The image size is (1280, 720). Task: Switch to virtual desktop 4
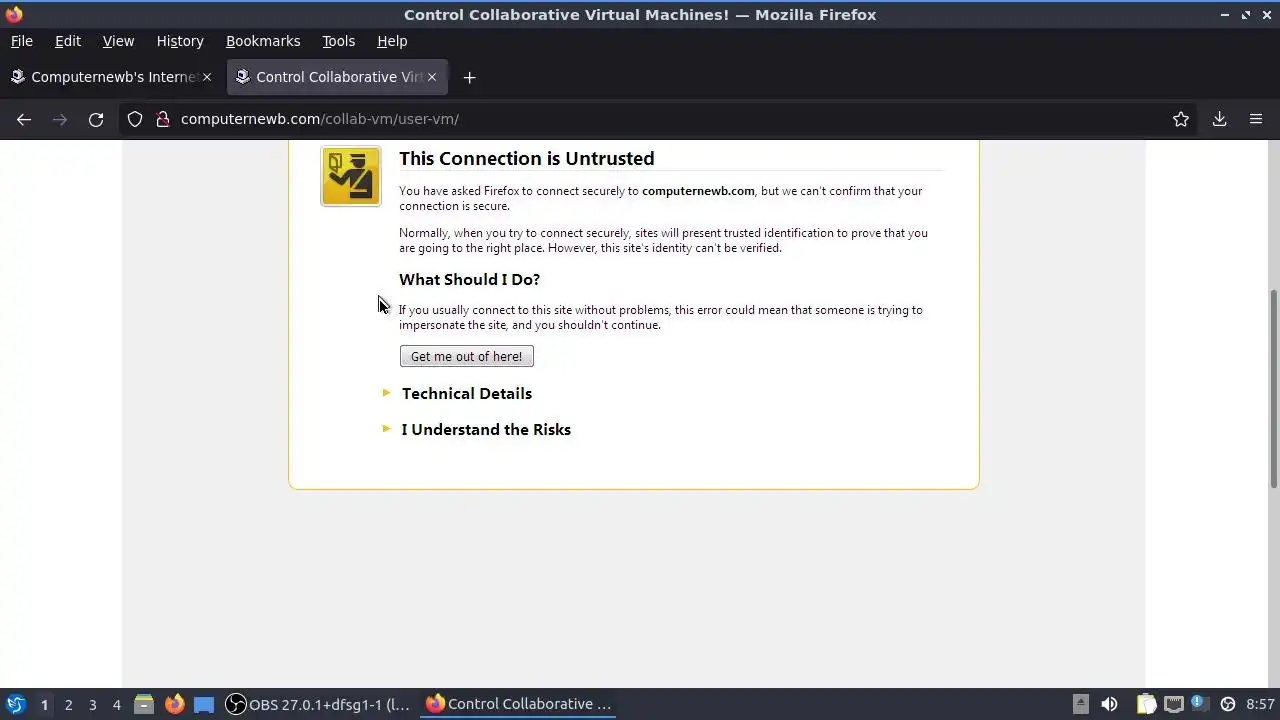[116, 704]
